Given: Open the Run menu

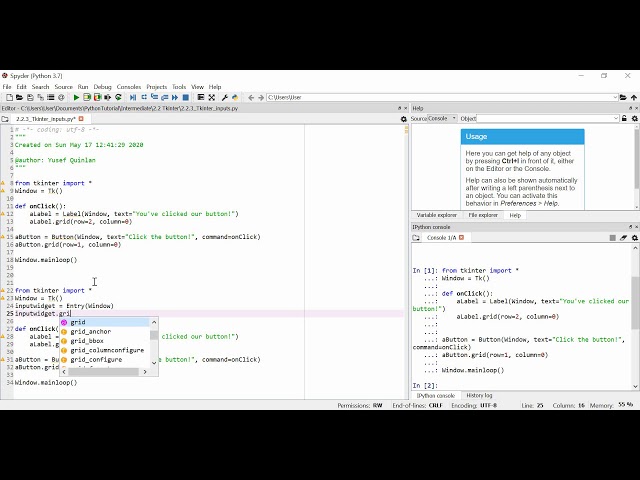Looking at the screenshot, I should (83, 87).
